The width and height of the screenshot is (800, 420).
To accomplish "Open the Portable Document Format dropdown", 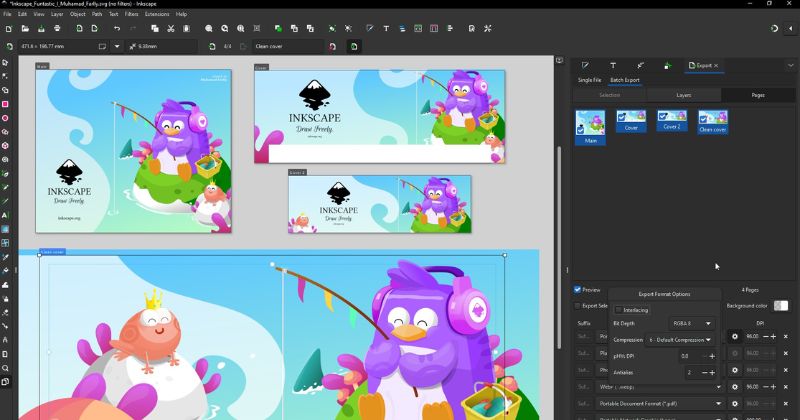I will [660, 404].
